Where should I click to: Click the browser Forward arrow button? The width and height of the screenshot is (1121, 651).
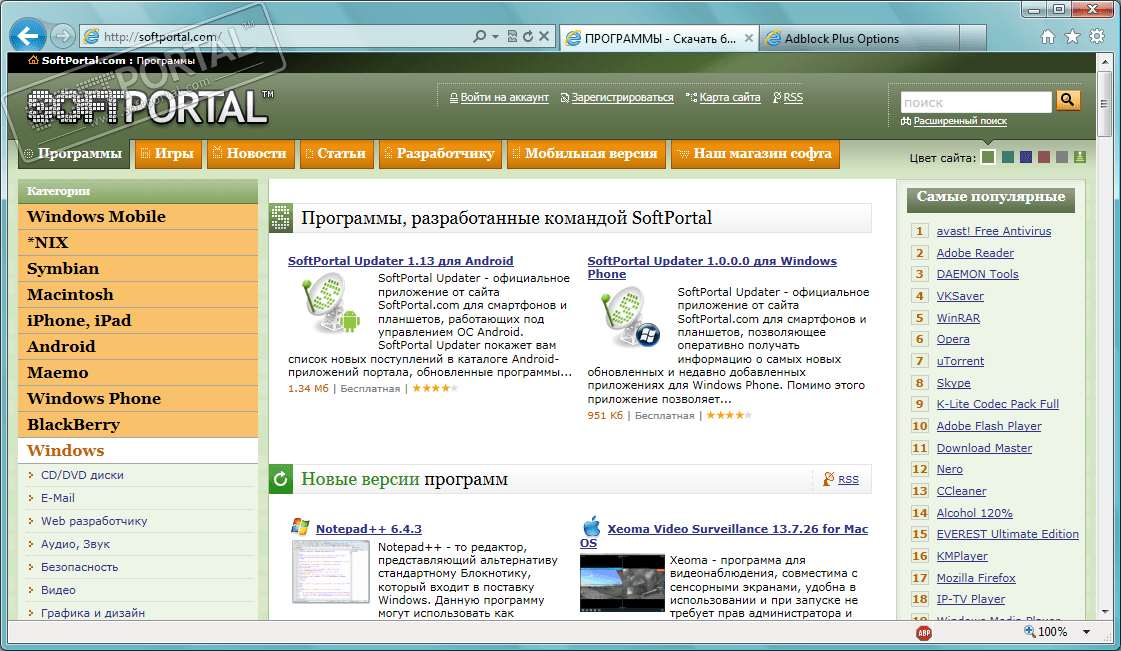pyautogui.click(x=63, y=36)
